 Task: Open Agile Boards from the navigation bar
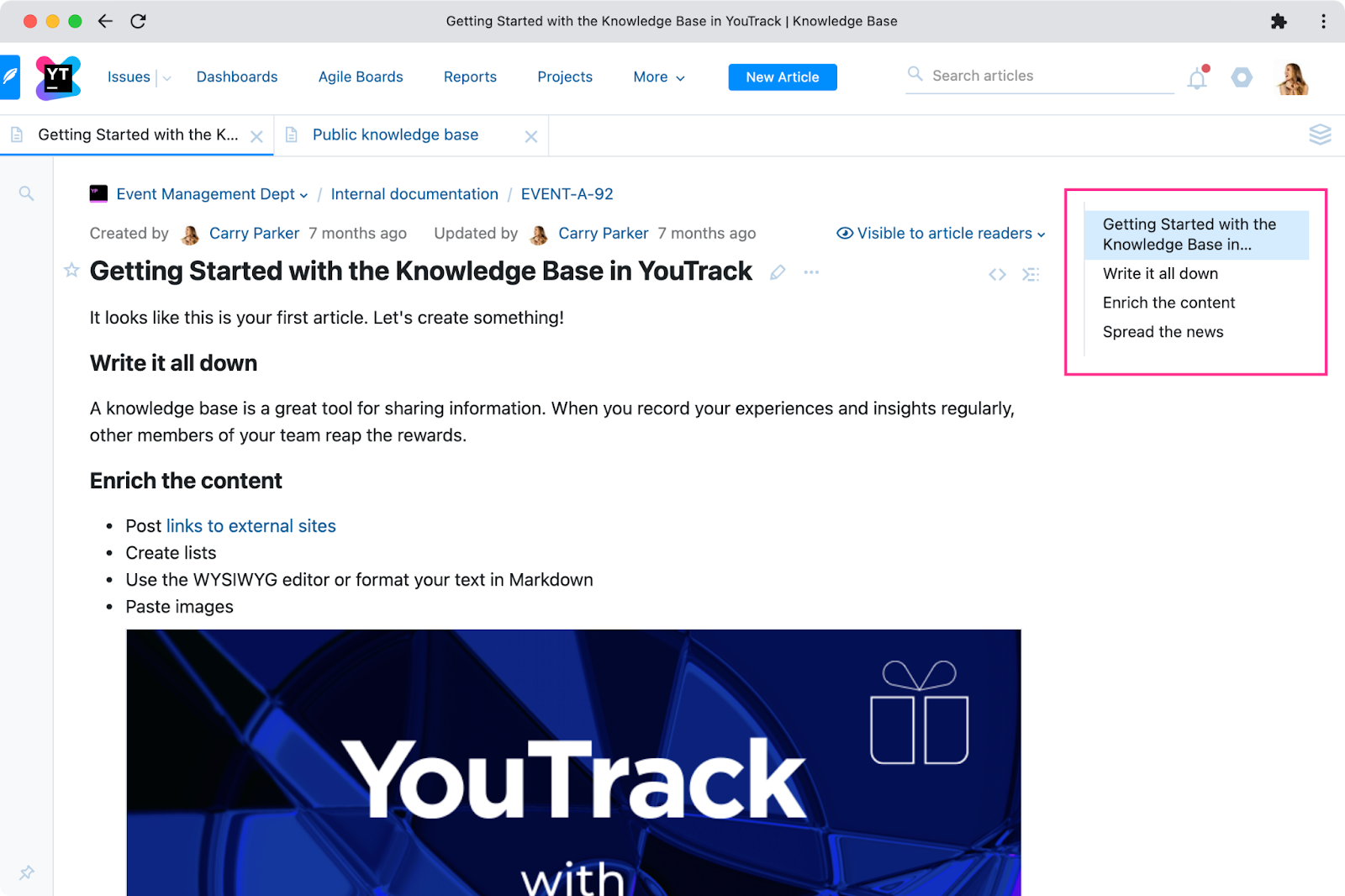click(x=361, y=77)
